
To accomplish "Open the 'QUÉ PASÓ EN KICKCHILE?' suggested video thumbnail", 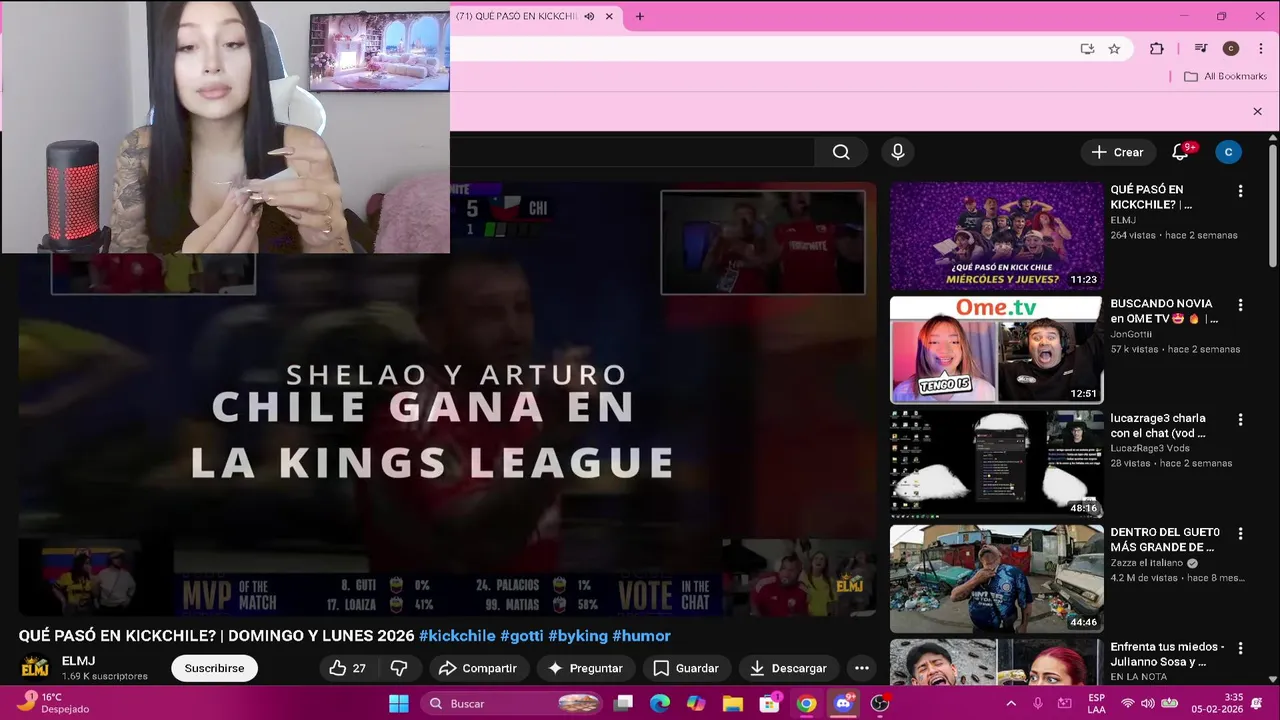I will pos(996,236).
